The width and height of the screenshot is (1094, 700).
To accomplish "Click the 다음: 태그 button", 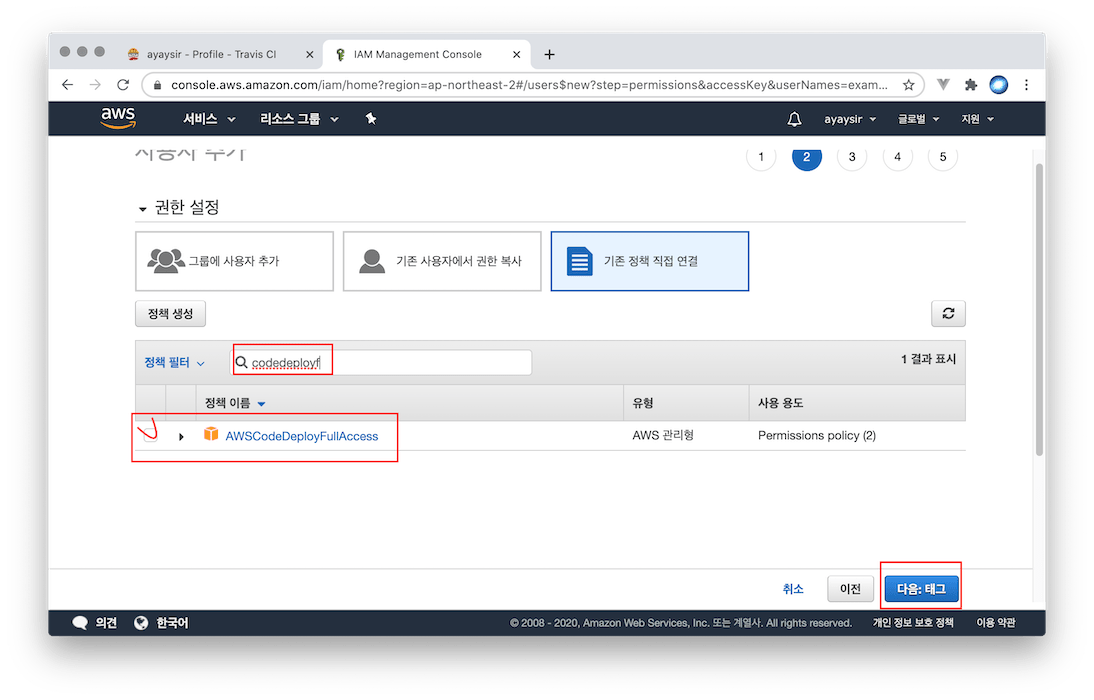I will 920,589.
